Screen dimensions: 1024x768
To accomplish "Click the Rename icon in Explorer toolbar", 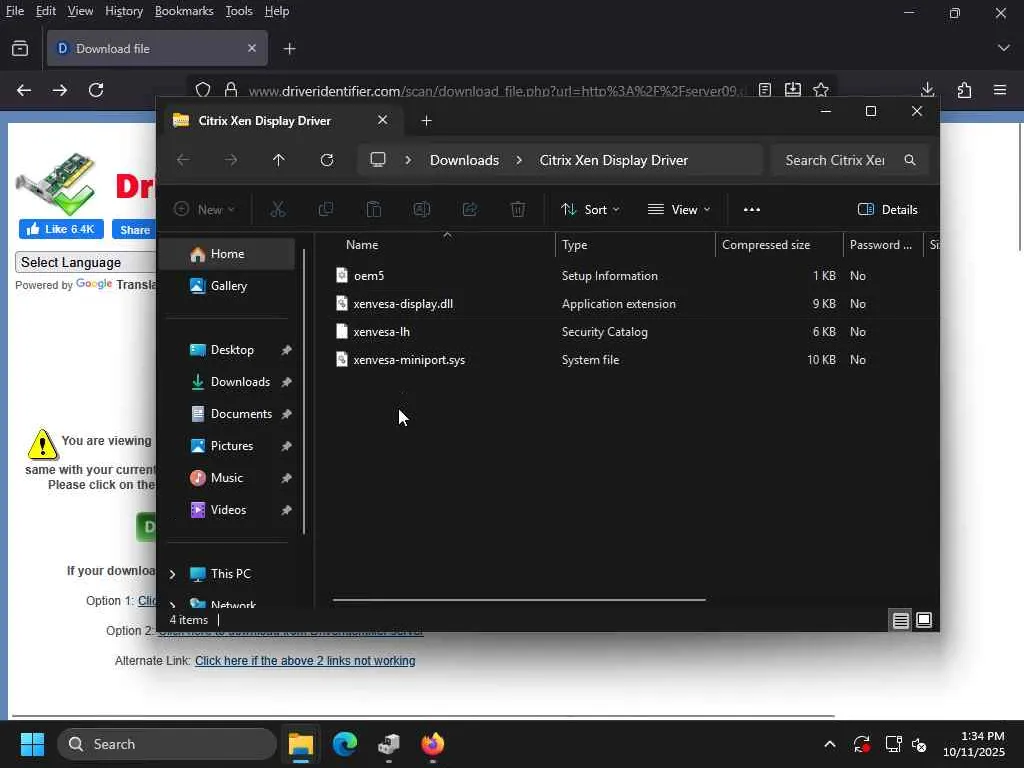I will (421, 209).
